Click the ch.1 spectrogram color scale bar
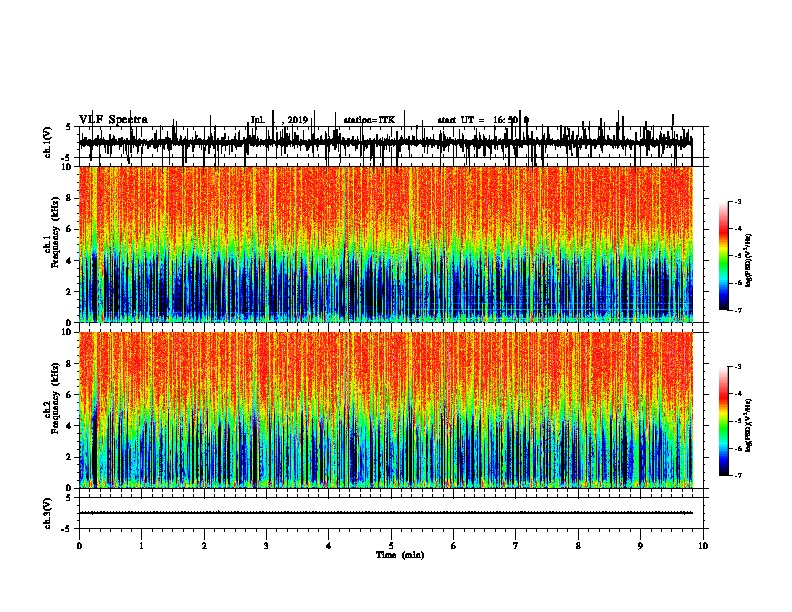The width and height of the screenshot is (792, 612). tap(724, 256)
